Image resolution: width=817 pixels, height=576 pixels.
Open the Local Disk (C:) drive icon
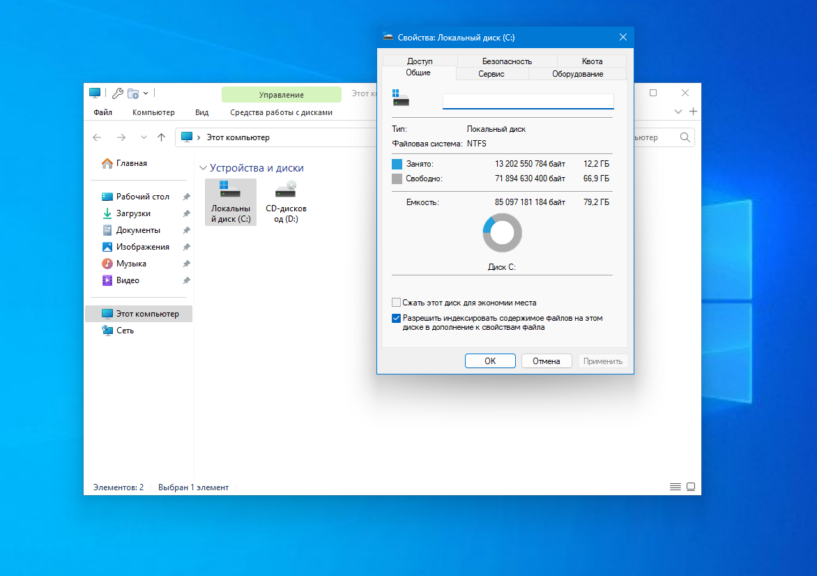click(230, 200)
